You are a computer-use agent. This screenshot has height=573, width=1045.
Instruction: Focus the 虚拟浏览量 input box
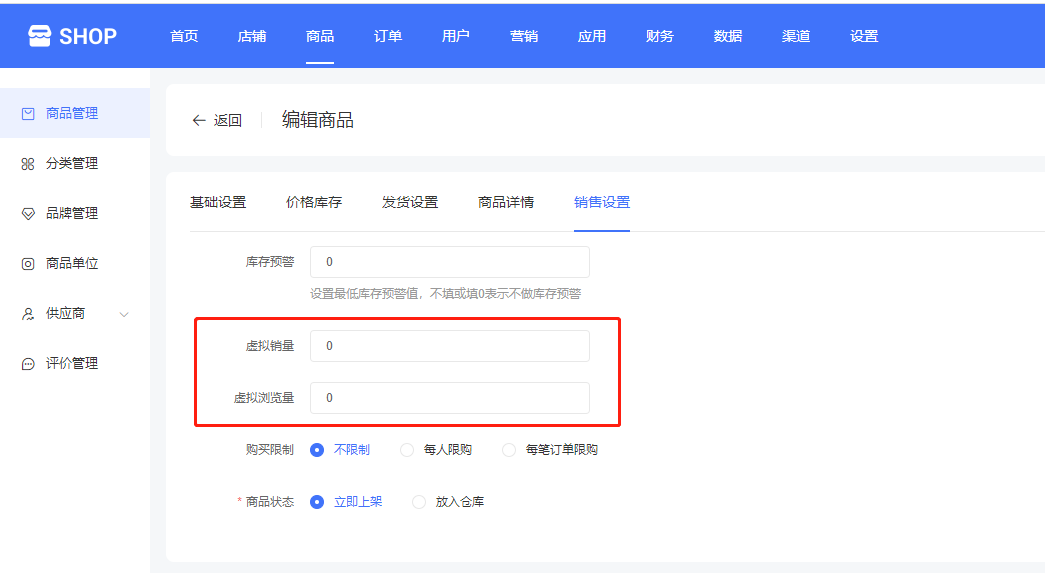tap(449, 398)
